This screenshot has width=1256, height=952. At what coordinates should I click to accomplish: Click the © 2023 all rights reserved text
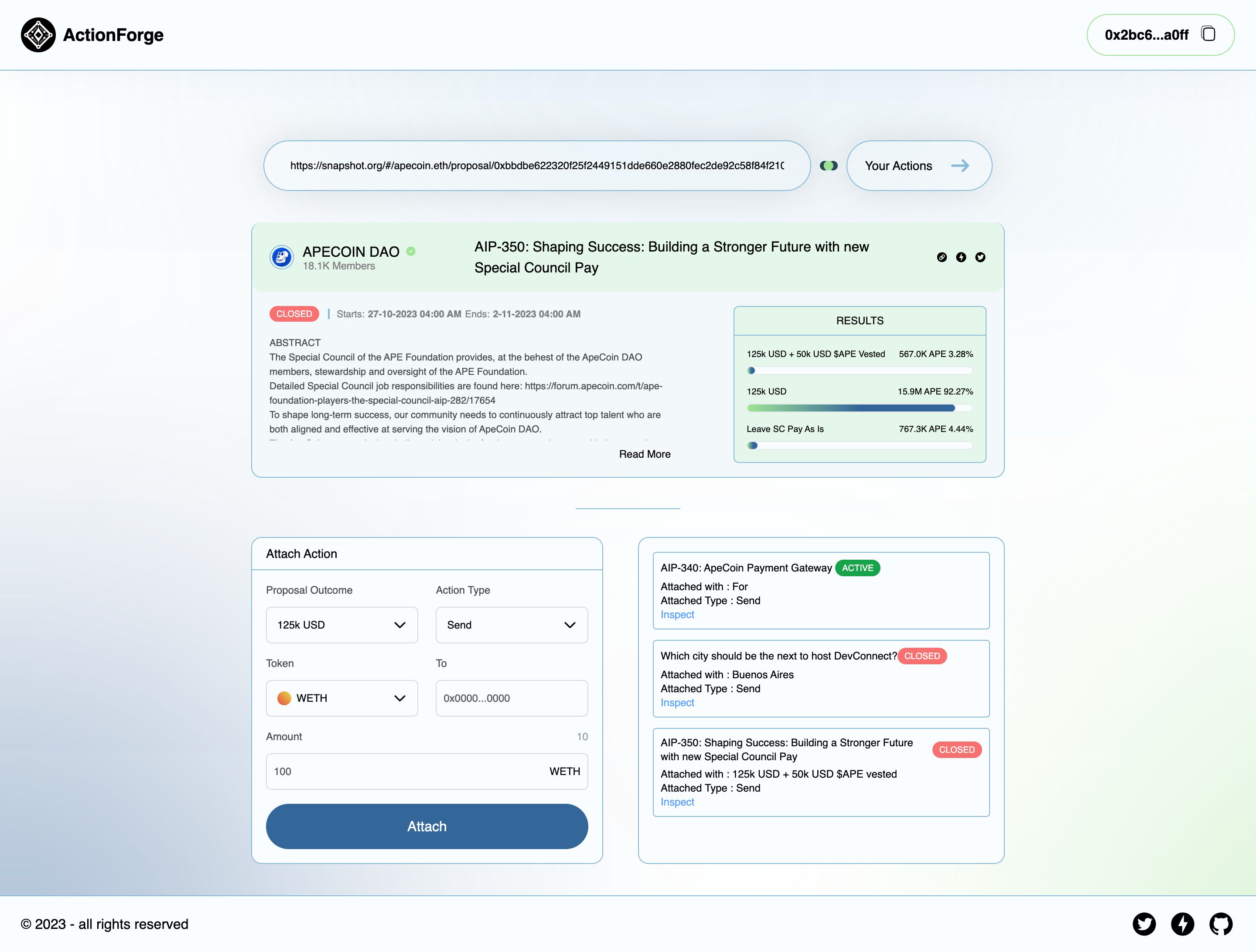pyautogui.click(x=105, y=924)
